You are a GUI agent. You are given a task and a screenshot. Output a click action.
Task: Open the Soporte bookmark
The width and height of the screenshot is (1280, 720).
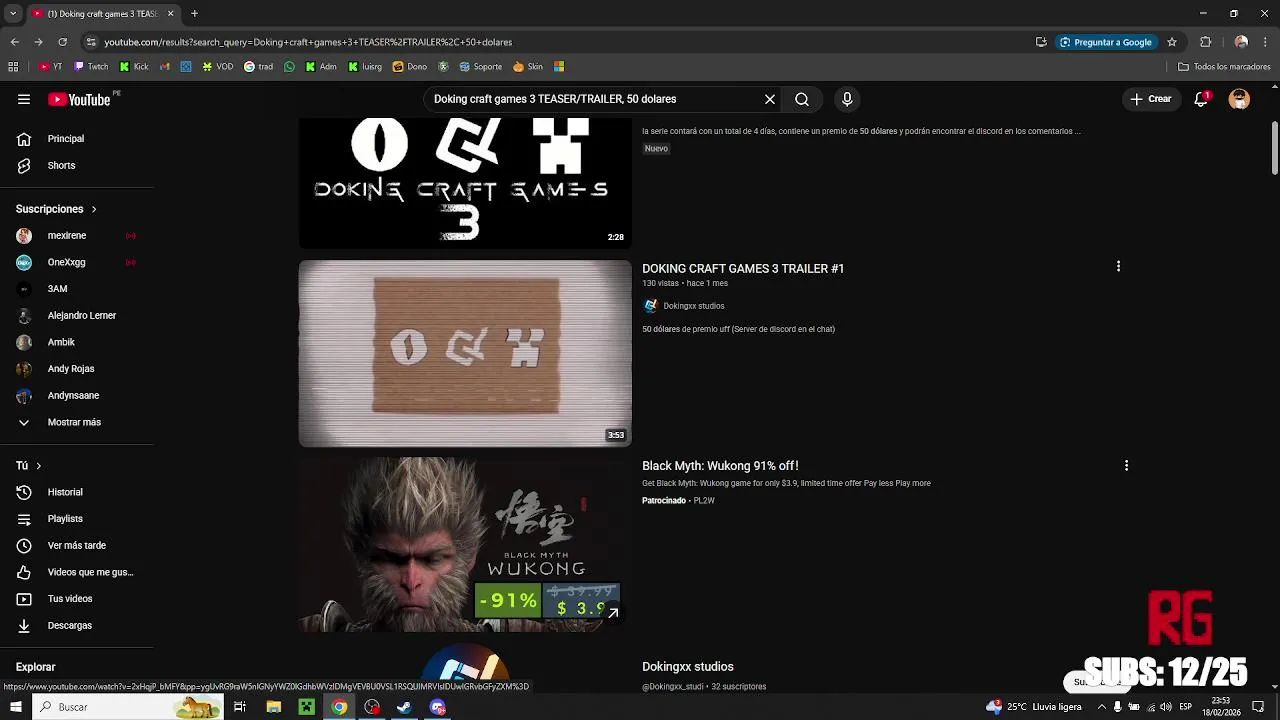[480, 67]
